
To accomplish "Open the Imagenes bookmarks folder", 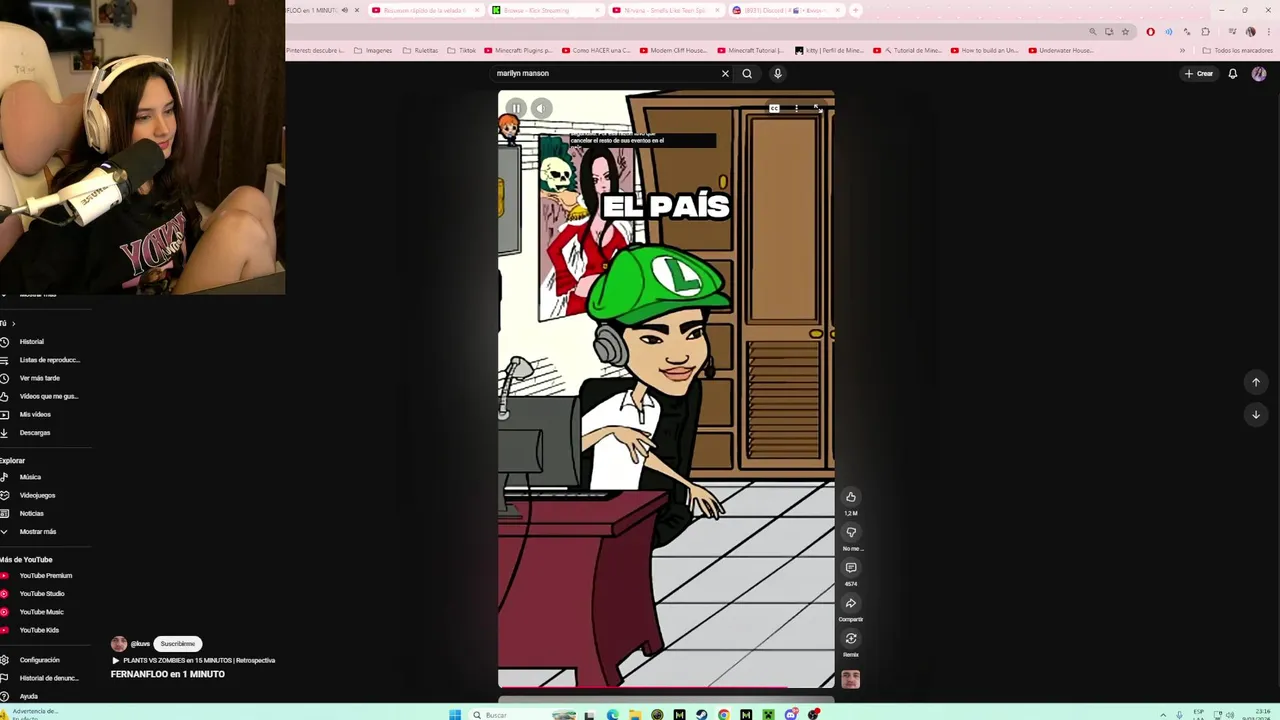I will 373,50.
